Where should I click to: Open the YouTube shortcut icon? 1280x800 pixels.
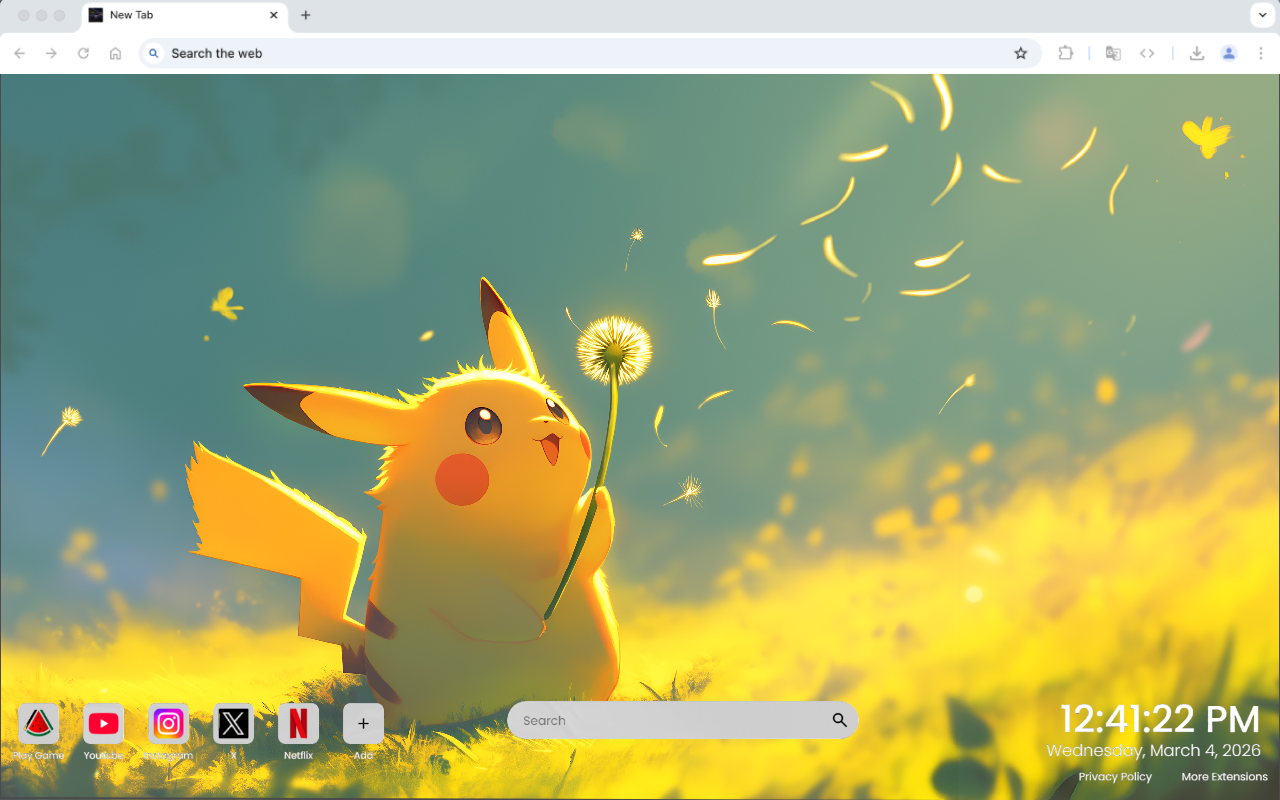coord(103,723)
